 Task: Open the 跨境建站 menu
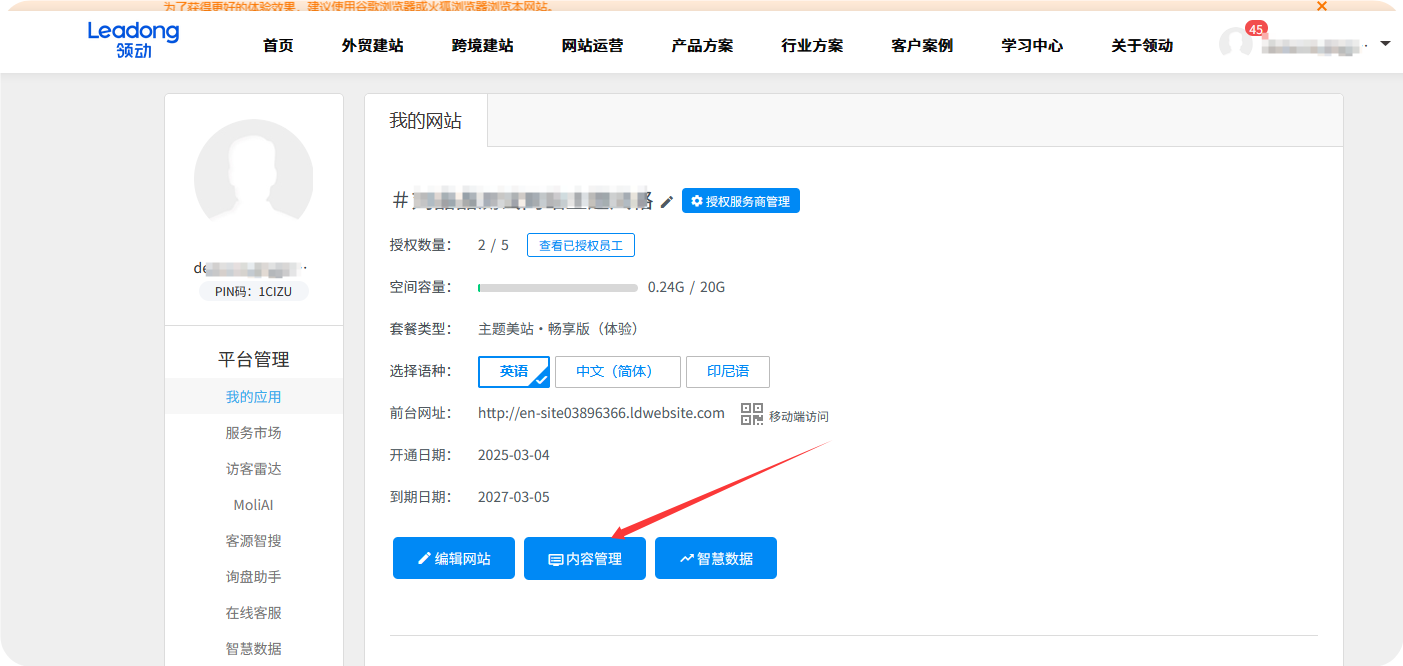click(482, 45)
